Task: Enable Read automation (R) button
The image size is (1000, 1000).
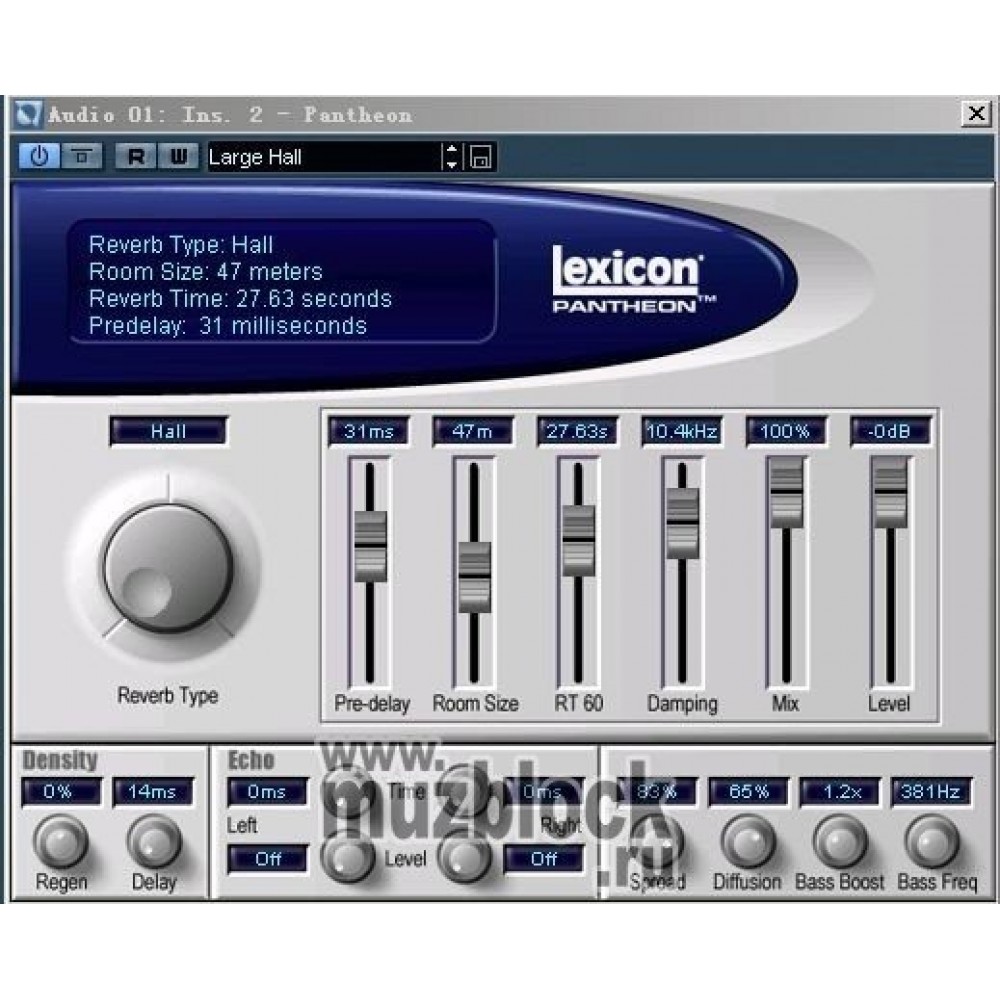Action: point(136,156)
